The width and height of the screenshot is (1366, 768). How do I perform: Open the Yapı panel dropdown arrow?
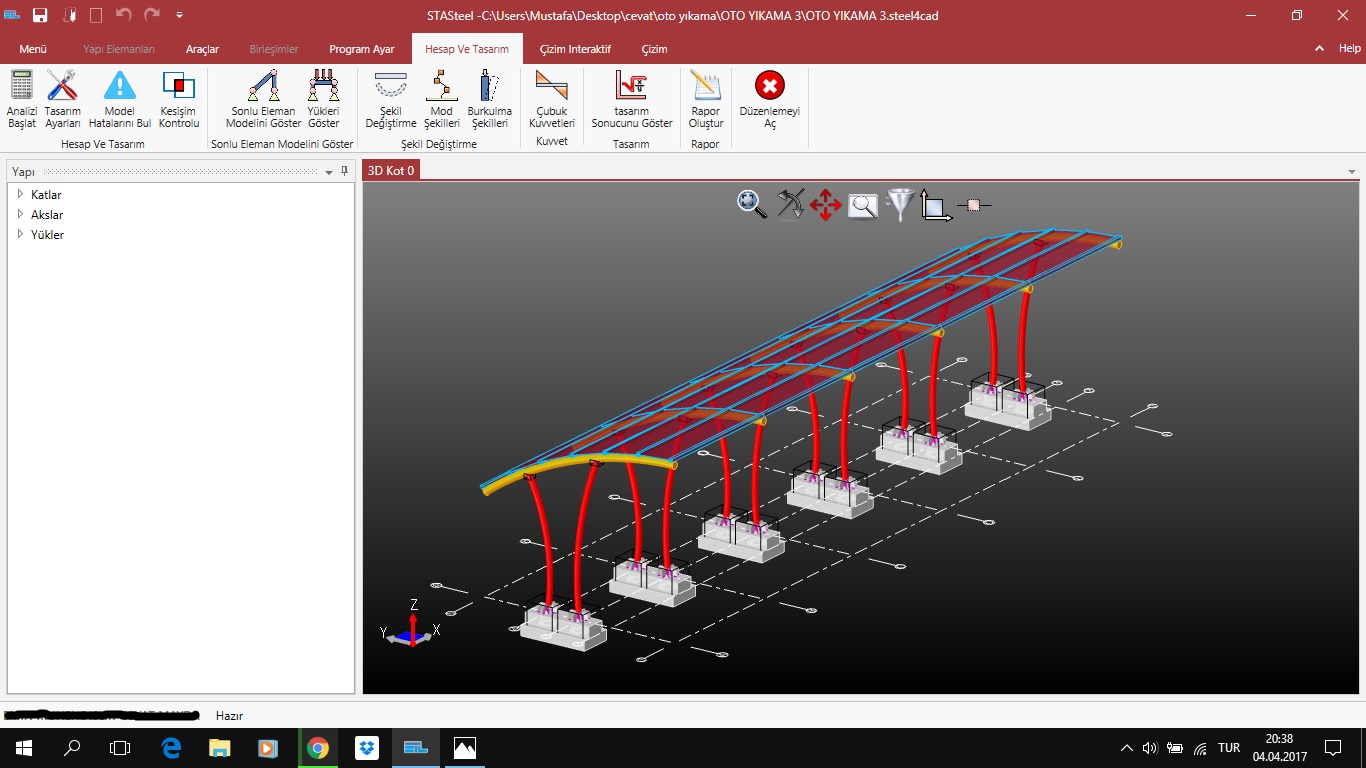pos(329,172)
